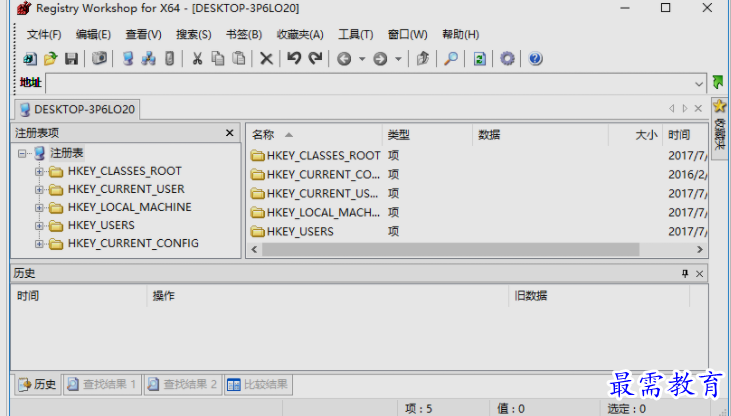Select the DESKTOP-3P6LO20 tab
The height and width of the screenshot is (416, 731).
click(x=77, y=109)
